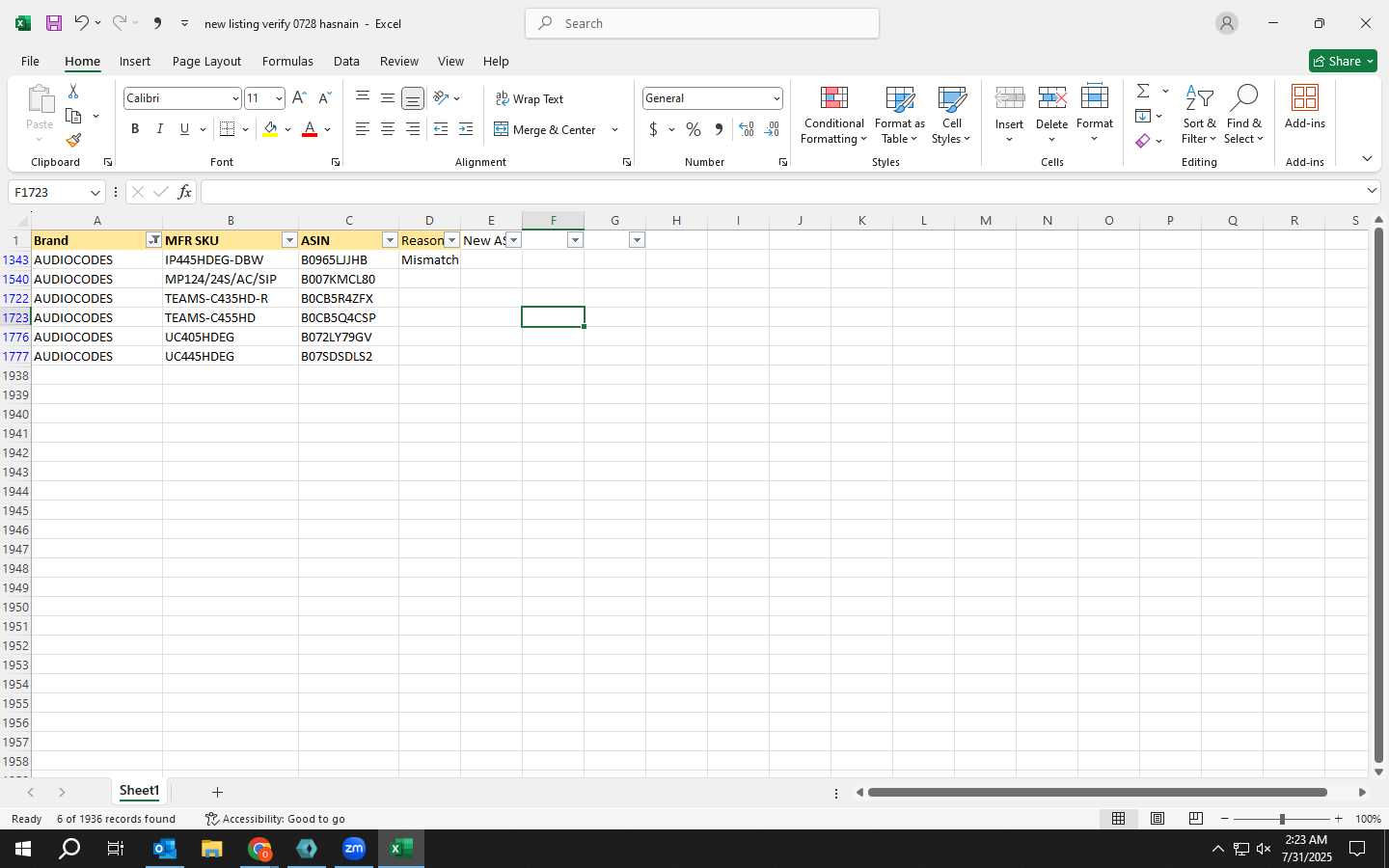The height and width of the screenshot is (868, 1389).
Task: Apply Comma Style number format
Action: (719, 129)
